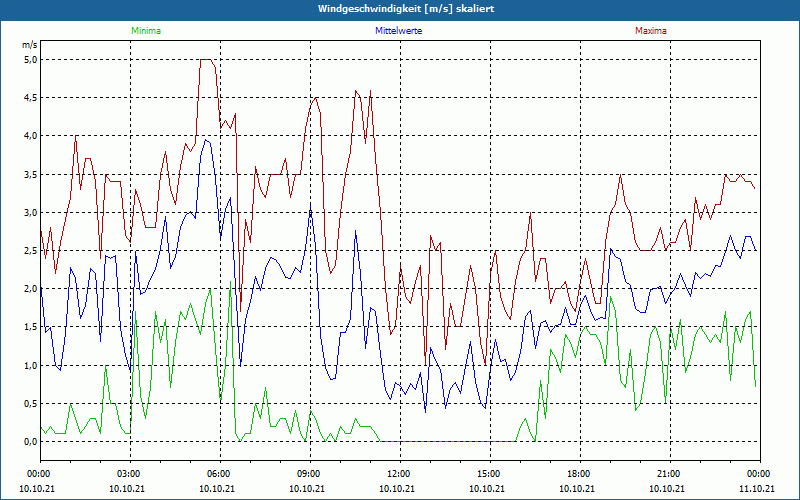Click the 15:00 time label

[x=487, y=474]
